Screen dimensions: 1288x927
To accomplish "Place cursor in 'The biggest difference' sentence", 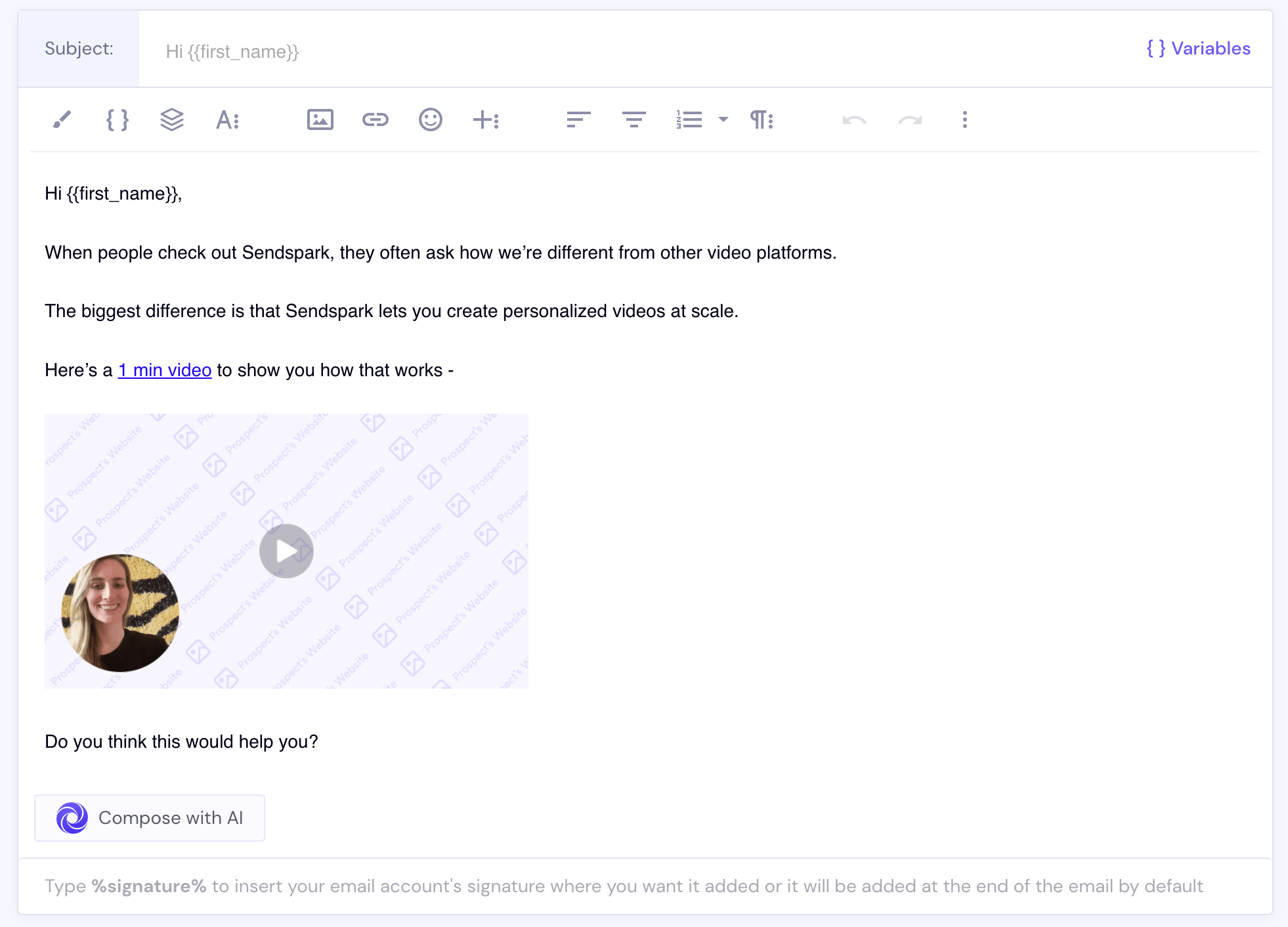I will tap(391, 311).
